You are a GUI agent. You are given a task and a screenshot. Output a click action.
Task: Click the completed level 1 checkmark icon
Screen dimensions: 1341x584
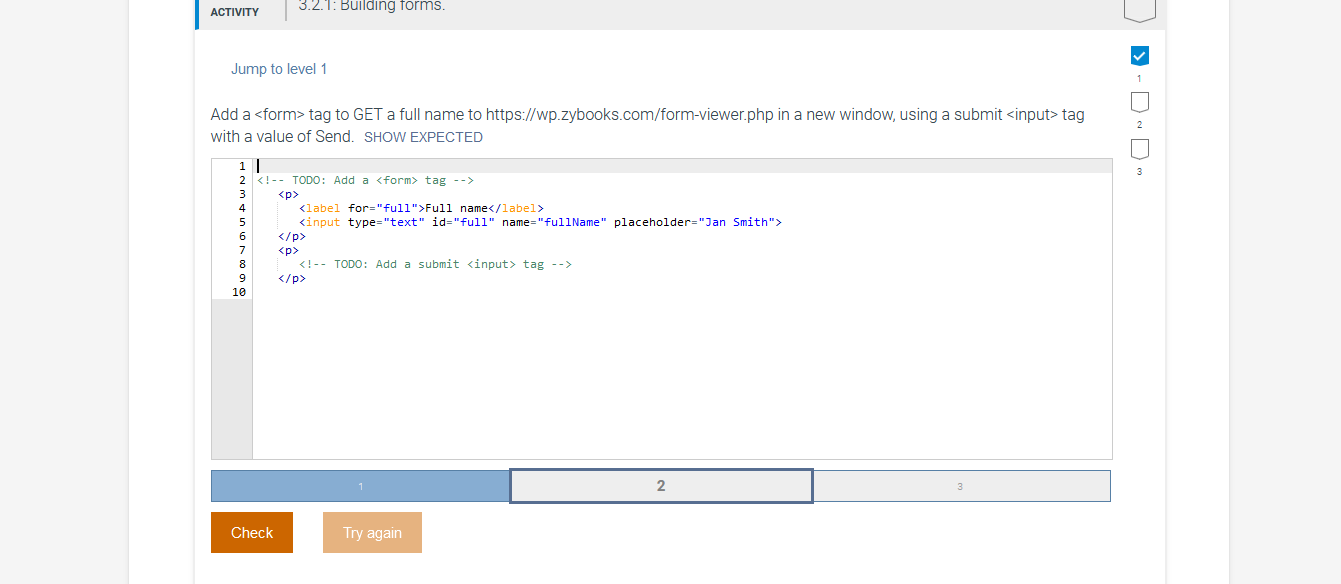[x=1139, y=55]
